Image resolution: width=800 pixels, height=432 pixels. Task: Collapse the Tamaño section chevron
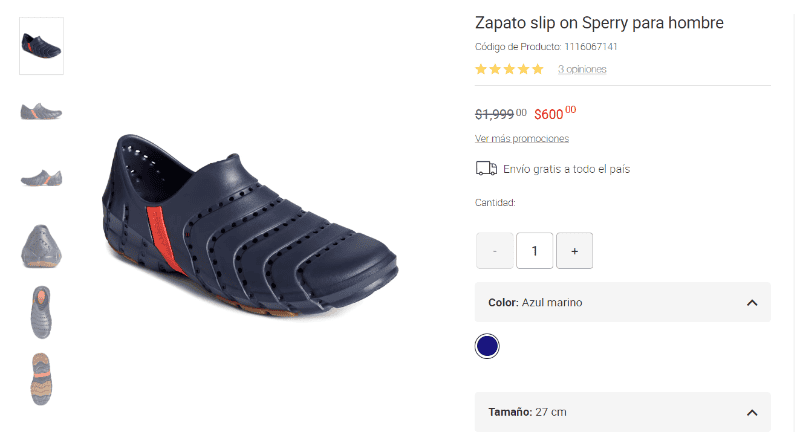tap(752, 412)
